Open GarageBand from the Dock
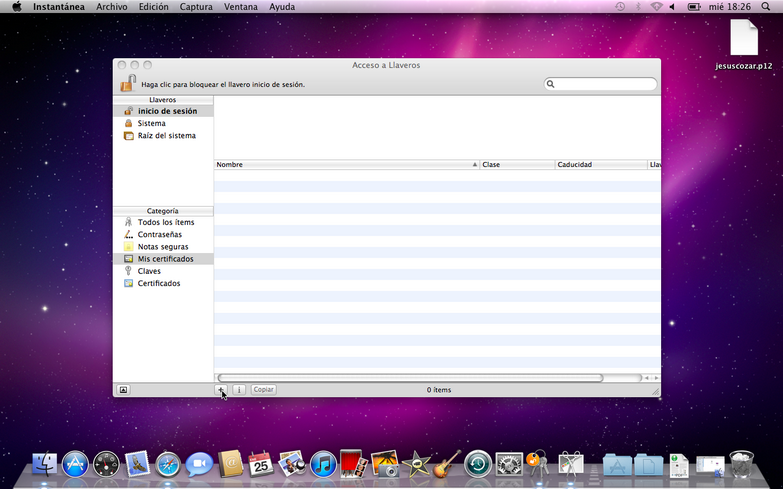Image resolution: width=783 pixels, height=489 pixels. (x=446, y=464)
